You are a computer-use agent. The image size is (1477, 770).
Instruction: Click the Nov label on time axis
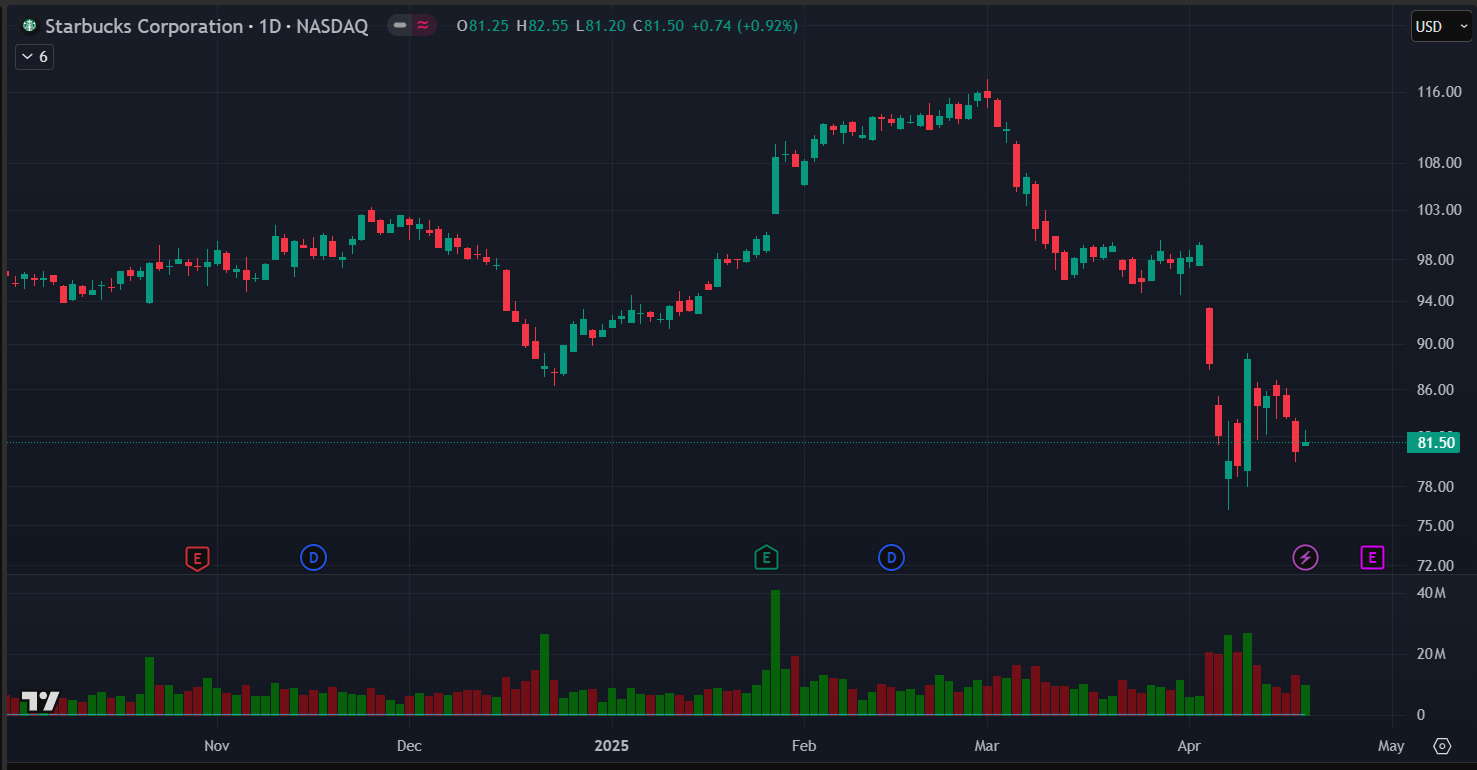coord(217,746)
